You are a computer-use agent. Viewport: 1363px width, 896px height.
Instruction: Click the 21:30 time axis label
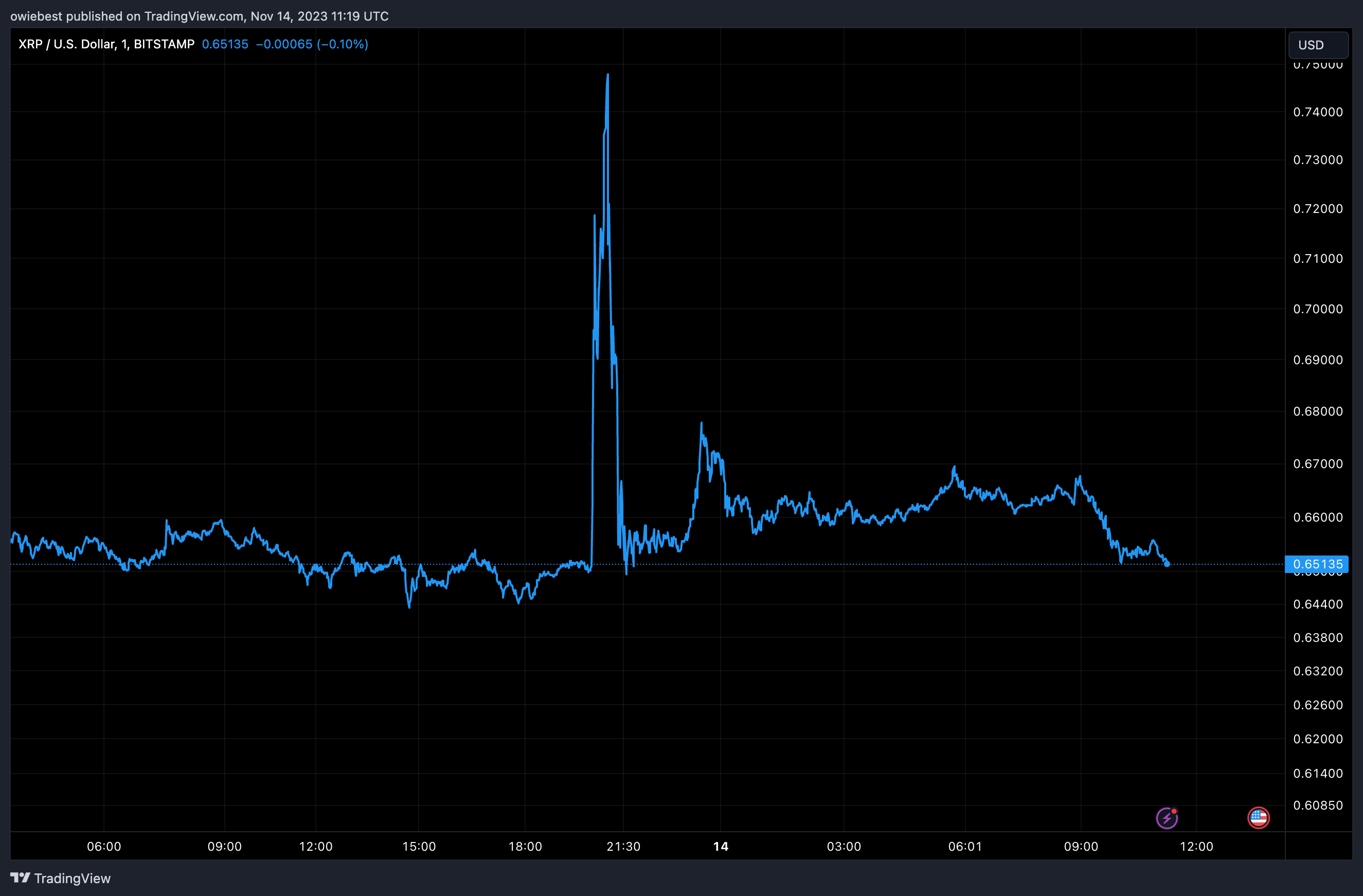click(623, 846)
